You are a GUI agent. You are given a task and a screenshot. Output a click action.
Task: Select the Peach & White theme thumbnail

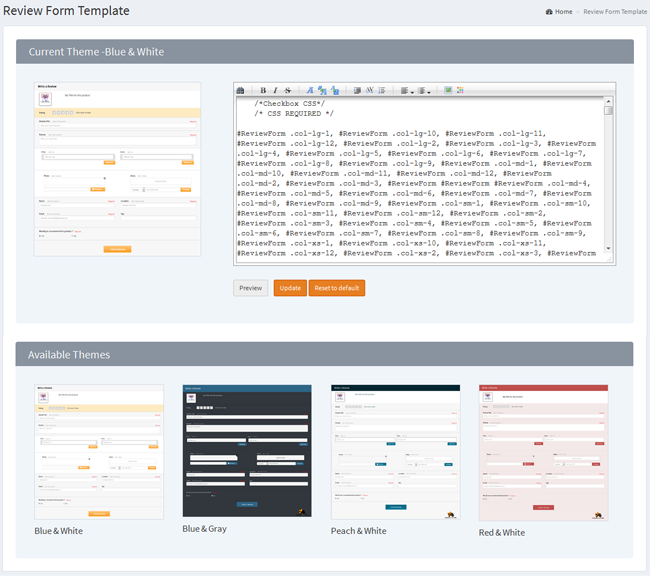395,452
